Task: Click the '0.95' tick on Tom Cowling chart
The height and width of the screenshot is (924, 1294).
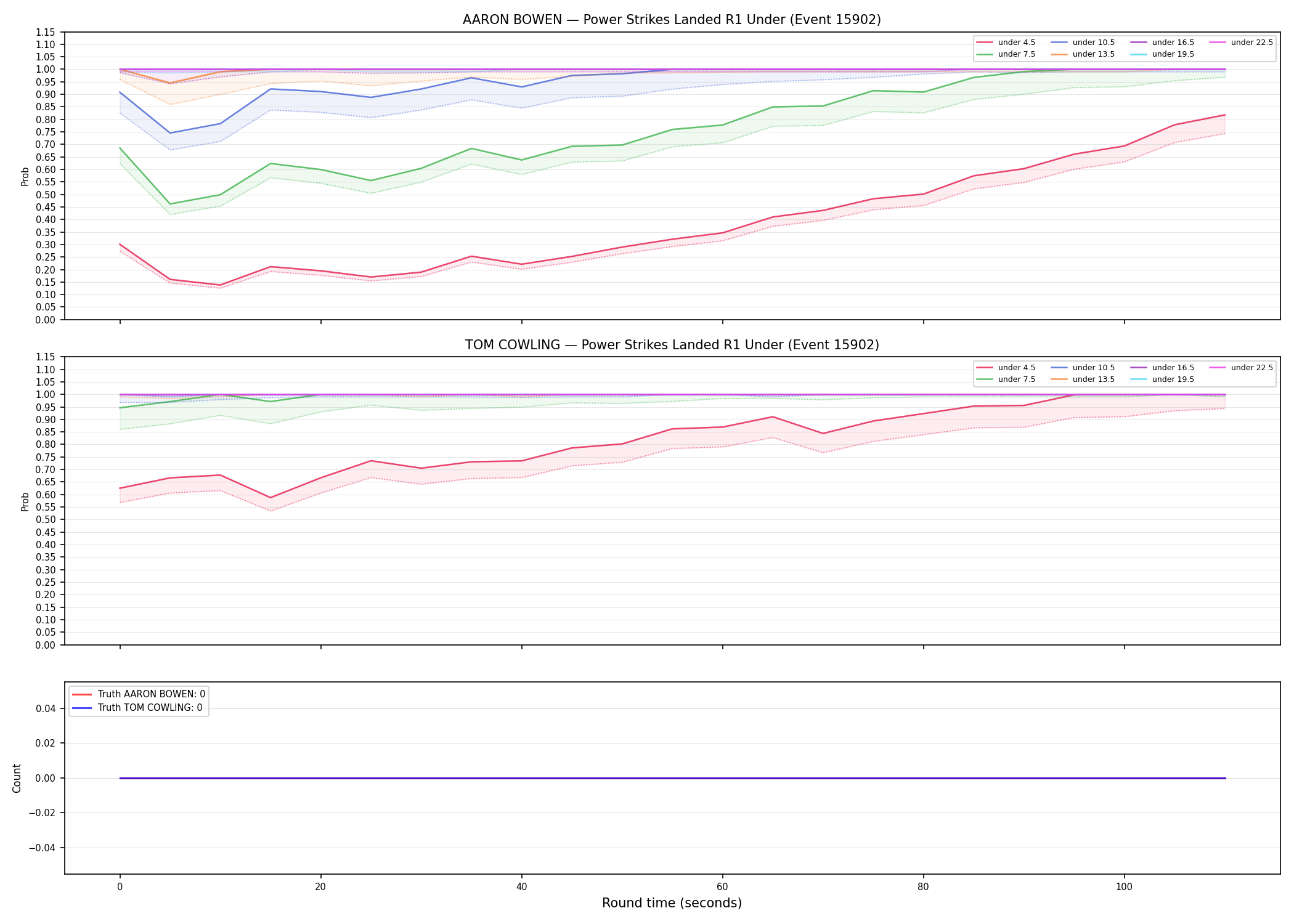Action: coord(46,407)
